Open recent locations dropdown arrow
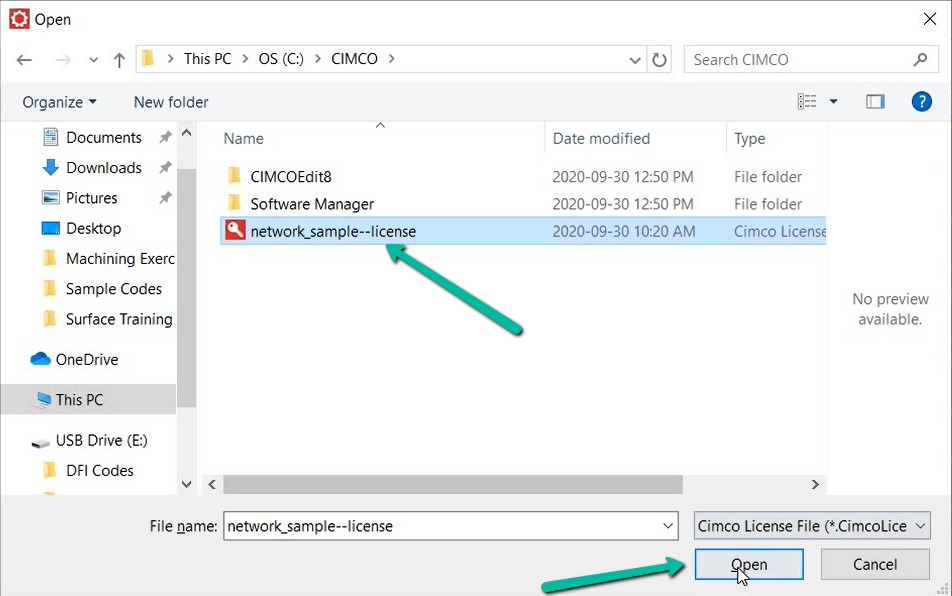Screen dimensions: 952x596 (93, 60)
